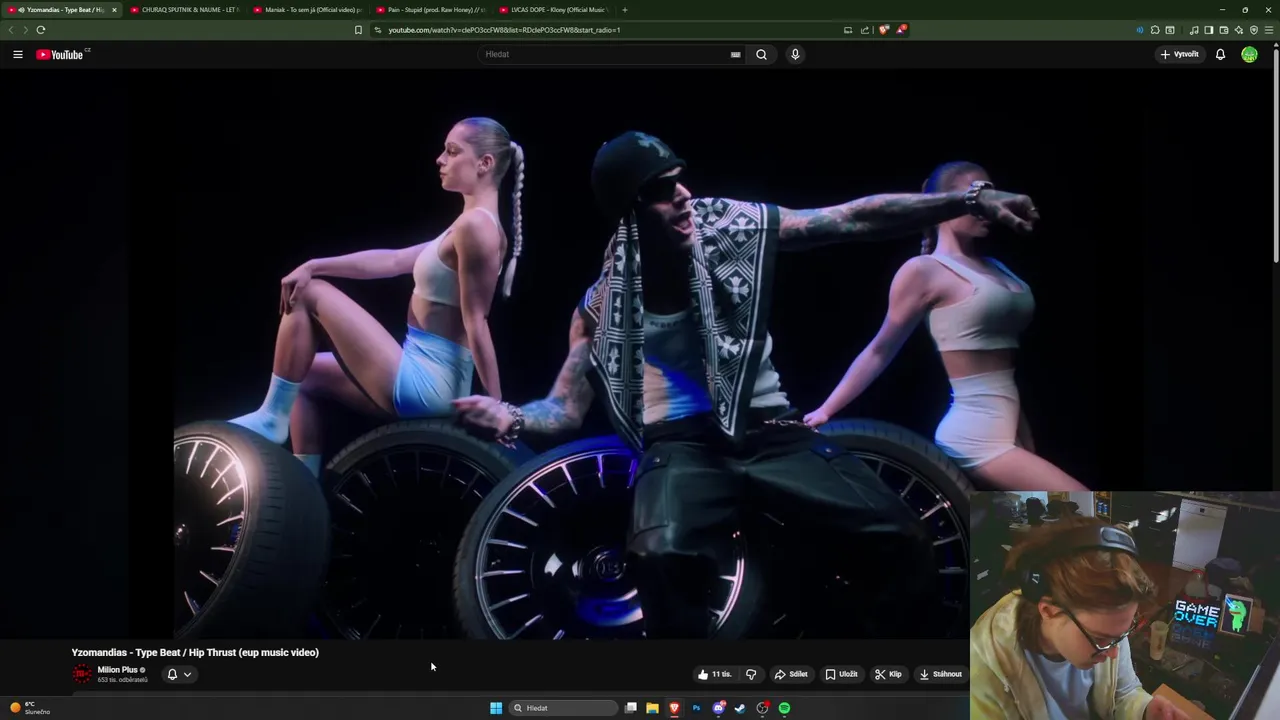Click the magnifier search button on YouTube
The width and height of the screenshot is (1280, 720).
[761, 54]
